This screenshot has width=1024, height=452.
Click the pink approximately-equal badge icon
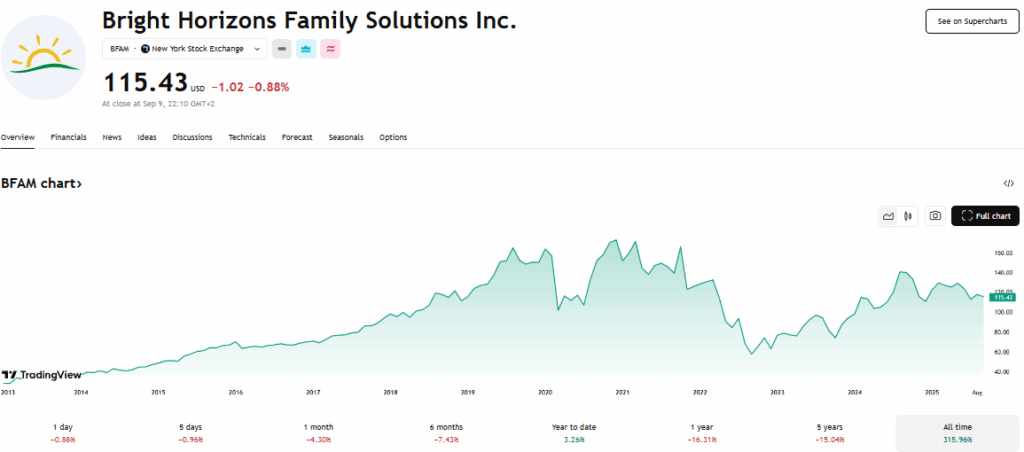tap(330, 49)
